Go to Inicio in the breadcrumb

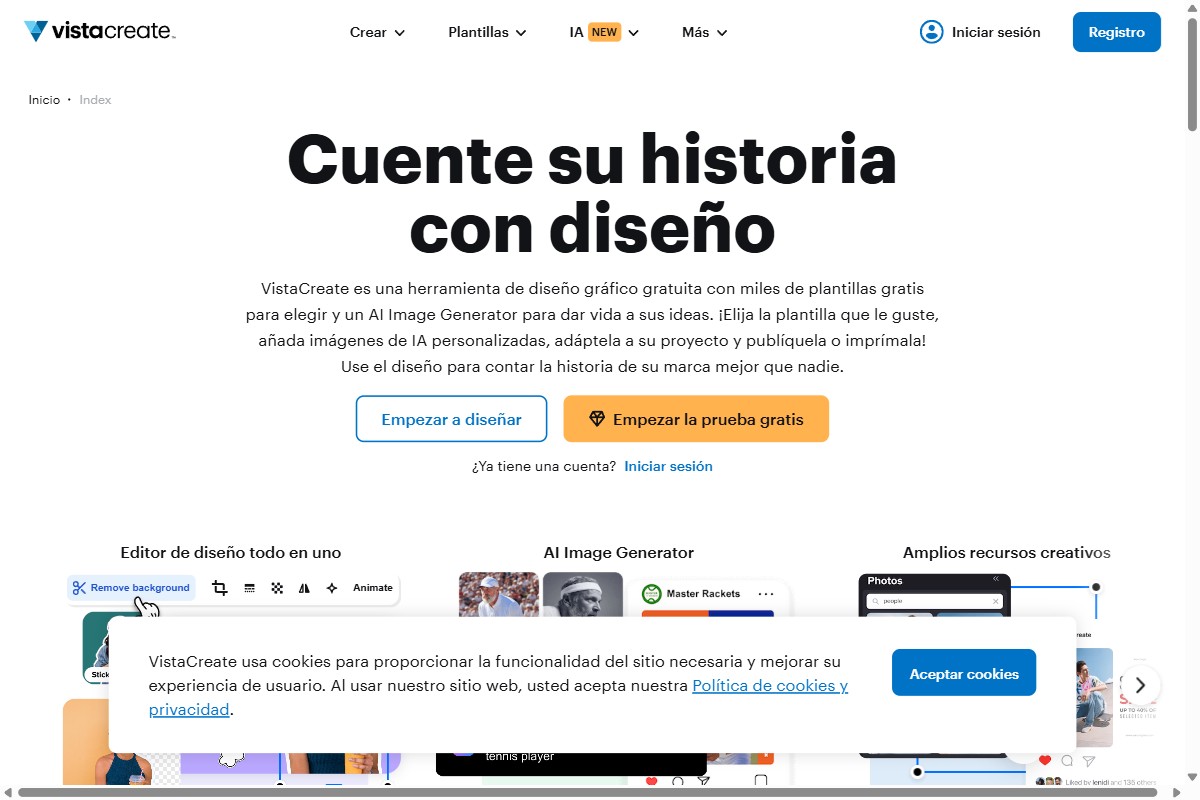coord(44,100)
